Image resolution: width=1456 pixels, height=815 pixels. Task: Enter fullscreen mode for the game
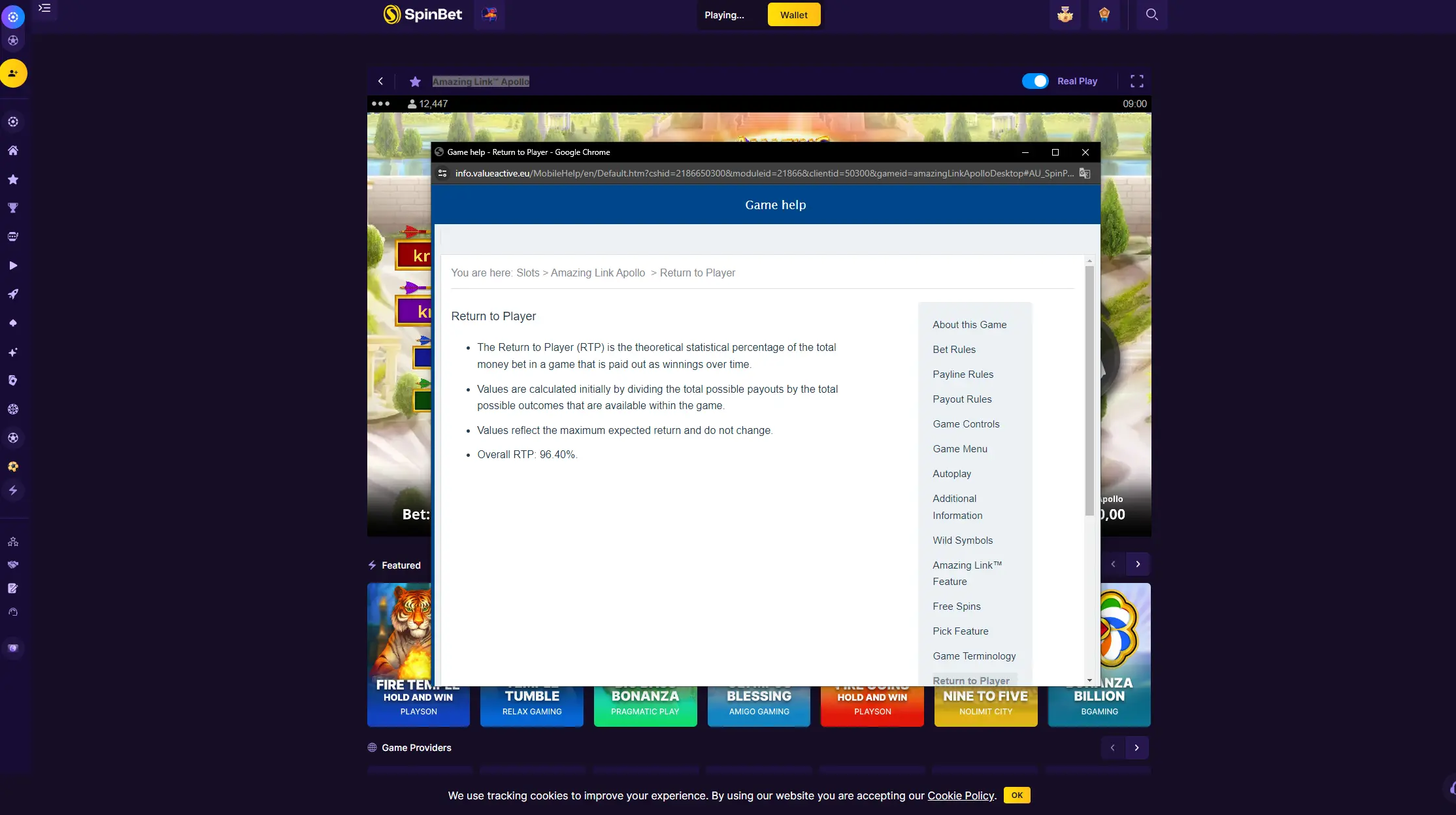1136,81
